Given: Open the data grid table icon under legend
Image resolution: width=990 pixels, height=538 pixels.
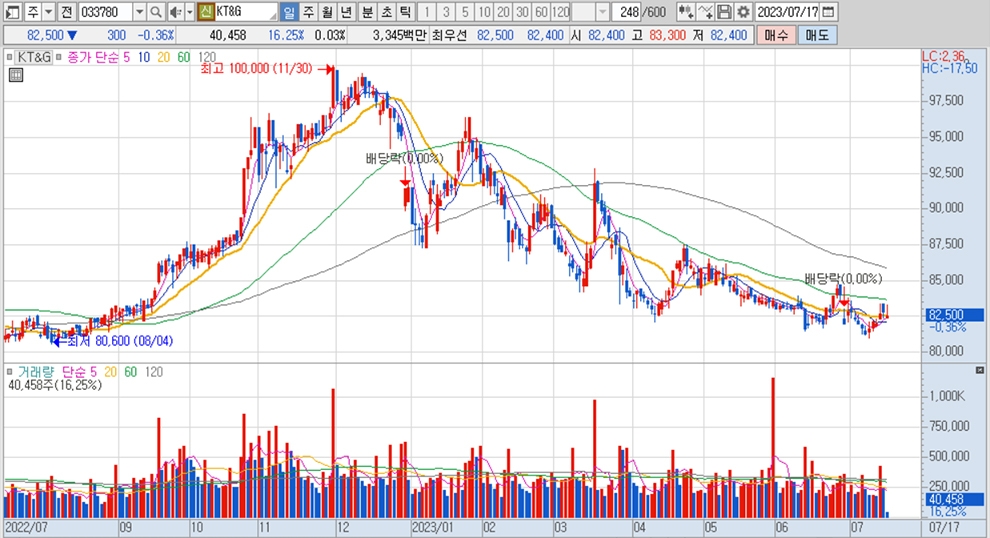Looking at the screenshot, I should (x=16, y=75).
